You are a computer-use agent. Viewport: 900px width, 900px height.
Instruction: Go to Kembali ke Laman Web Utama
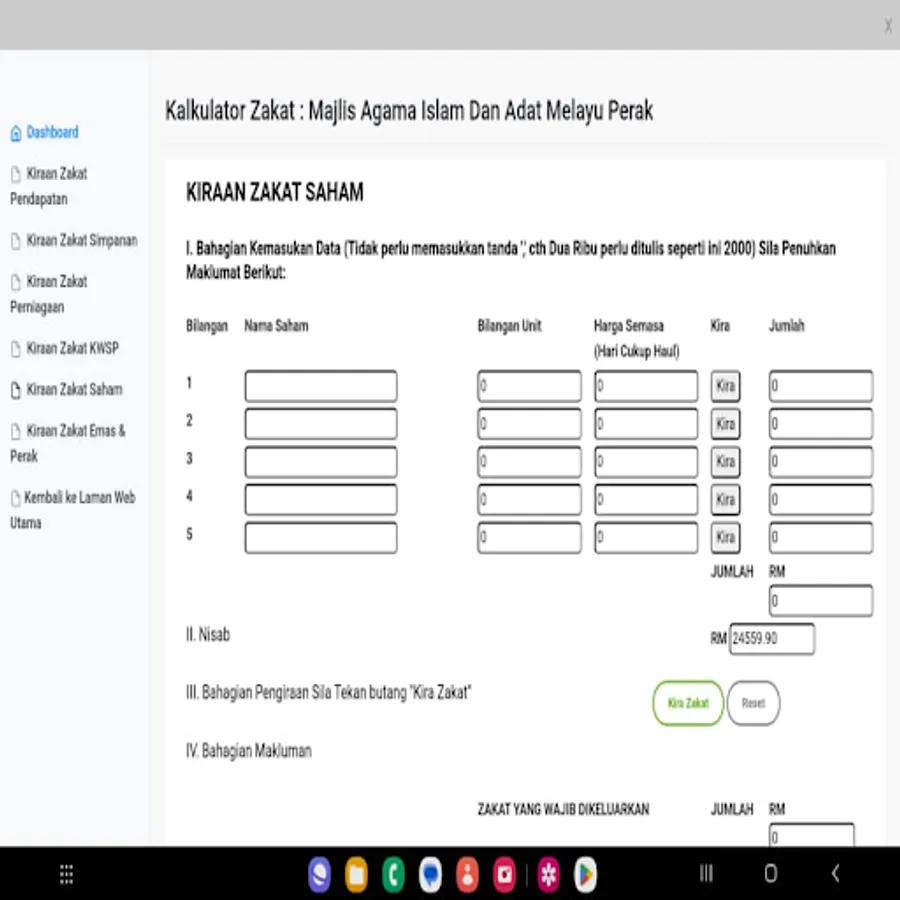pyautogui.click(x=73, y=510)
